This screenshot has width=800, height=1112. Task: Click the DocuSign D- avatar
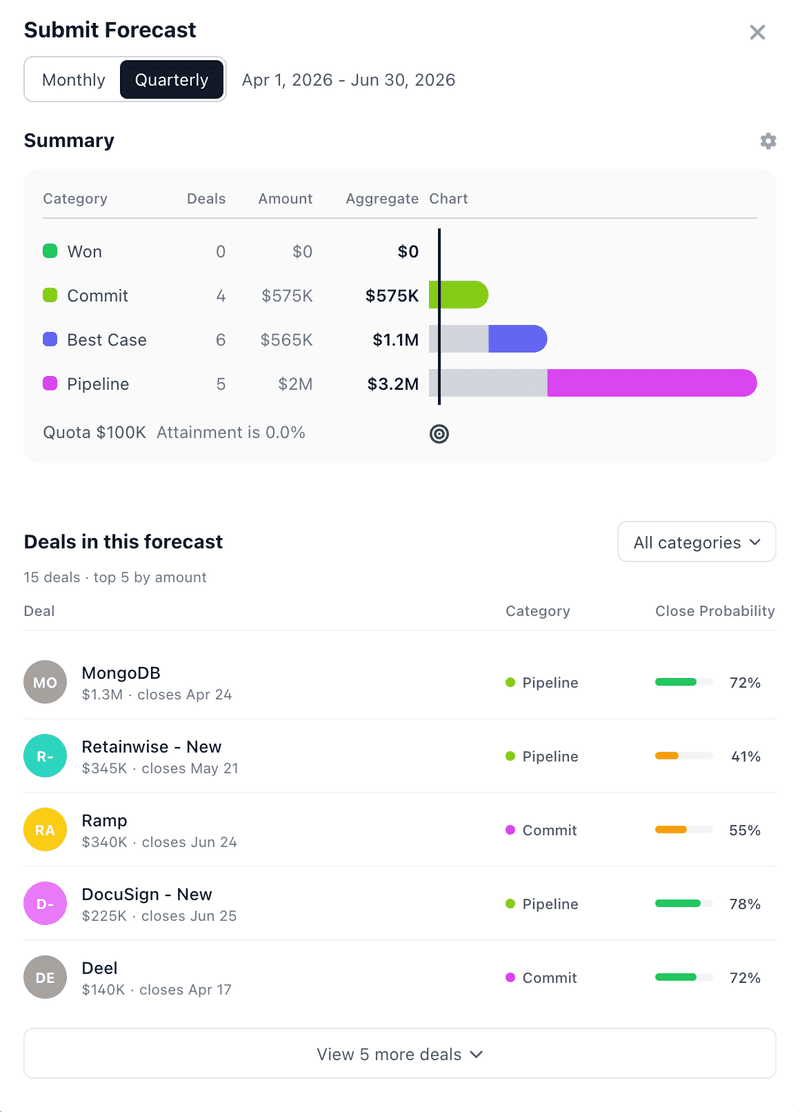45,904
